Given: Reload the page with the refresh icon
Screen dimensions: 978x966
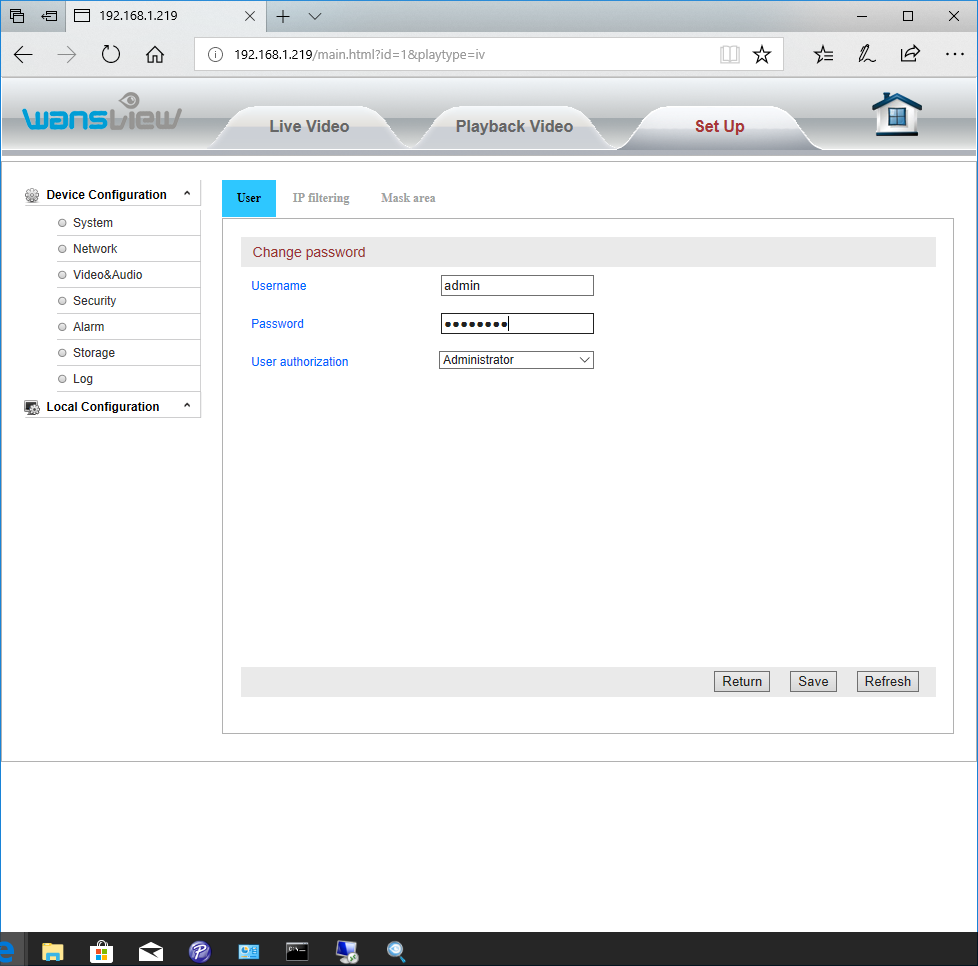Looking at the screenshot, I should pos(110,54).
